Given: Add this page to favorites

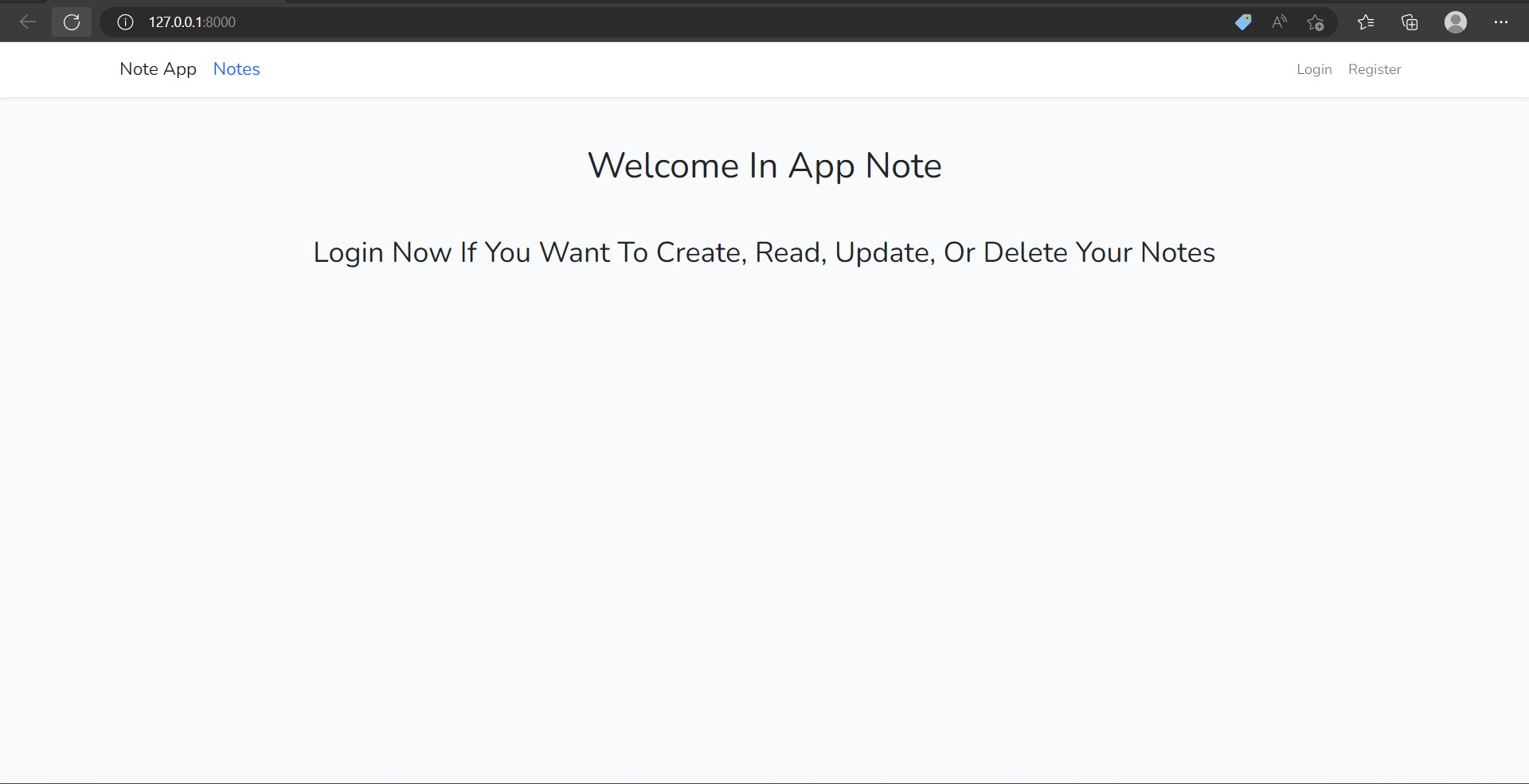Looking at the screenshot, I should [1315, 21].
